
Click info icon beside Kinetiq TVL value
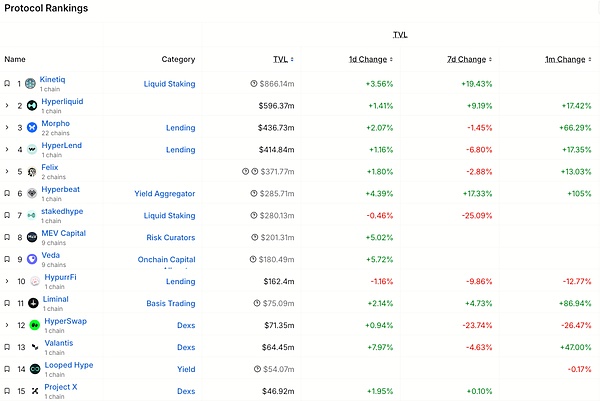pos(254,84)
